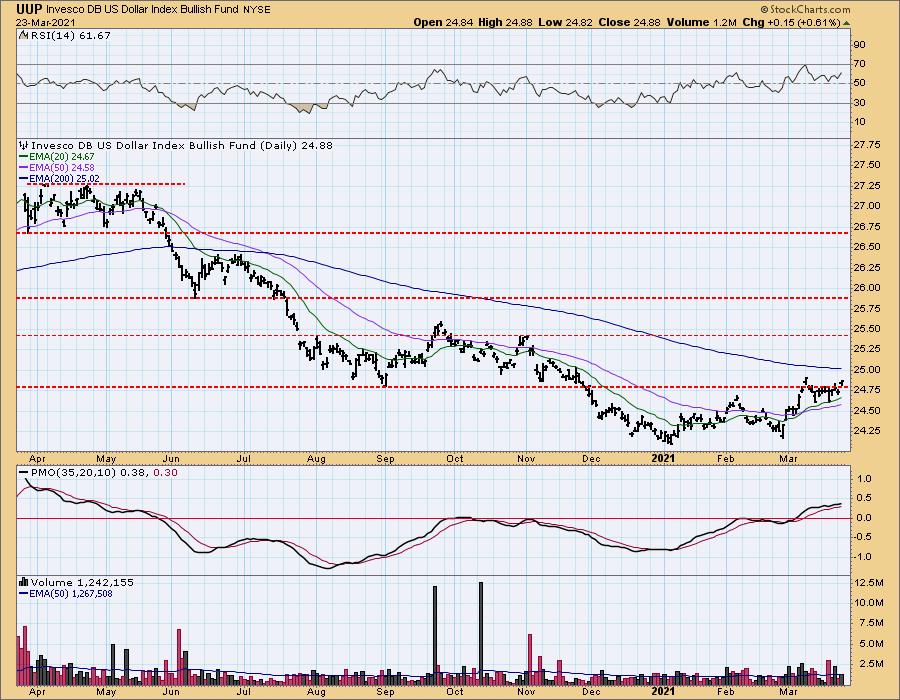
Task: Click the Volume histogram icon in volume panel
Action: pyautogui.click(x=24, y=582)
